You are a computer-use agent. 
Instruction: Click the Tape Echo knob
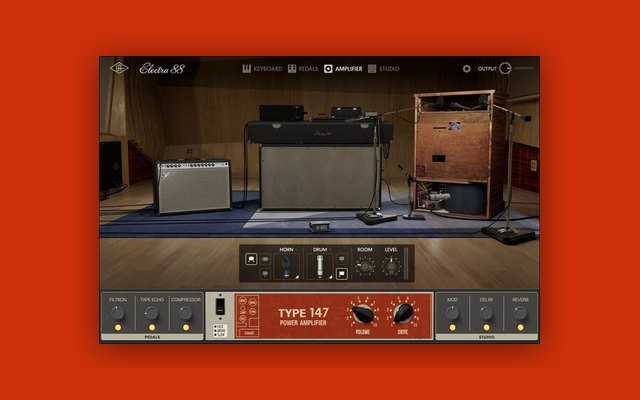click(x=152, y=313)
